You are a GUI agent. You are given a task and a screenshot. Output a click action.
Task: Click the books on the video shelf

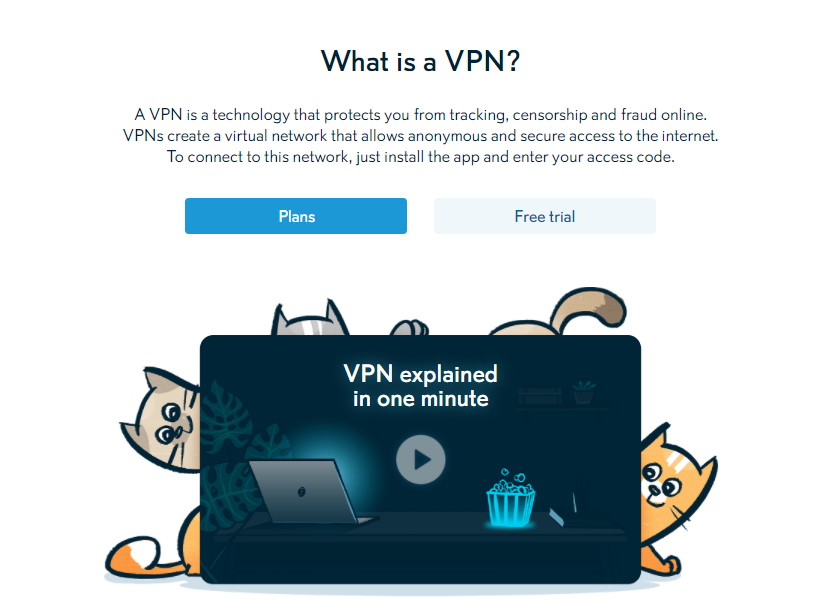(x=540, y=396)
